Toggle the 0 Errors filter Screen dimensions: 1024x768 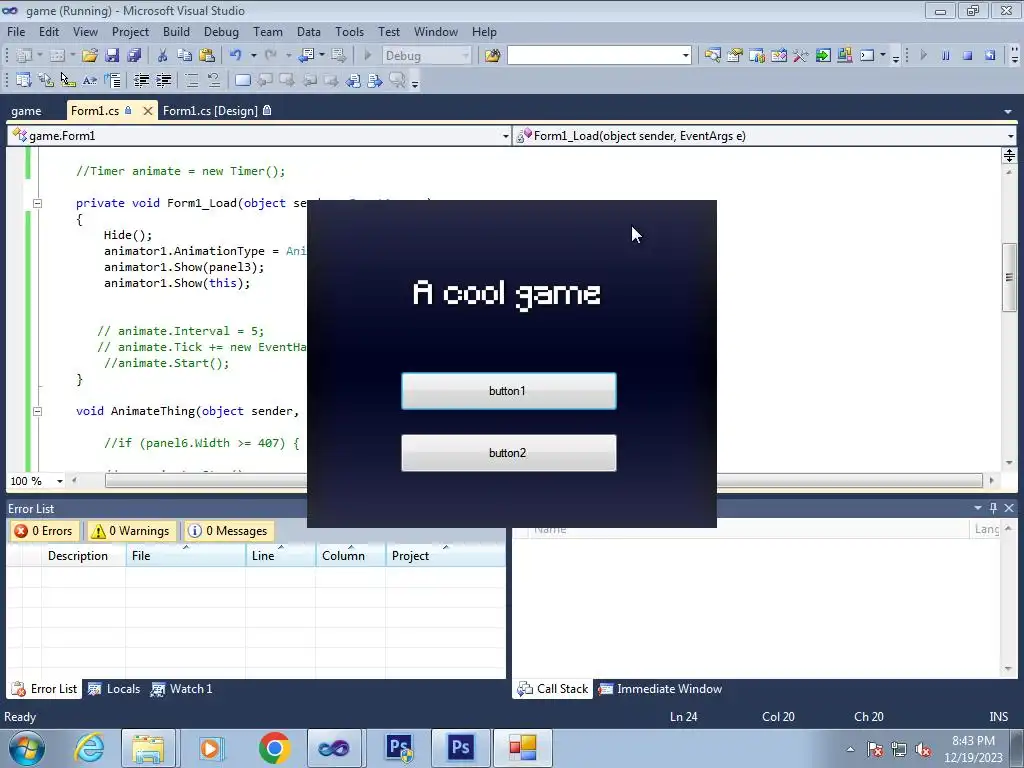coord(44,531)
